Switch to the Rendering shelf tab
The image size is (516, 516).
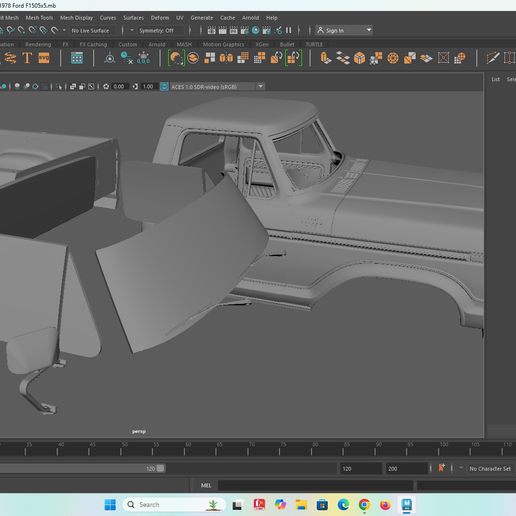coord(38,44)
